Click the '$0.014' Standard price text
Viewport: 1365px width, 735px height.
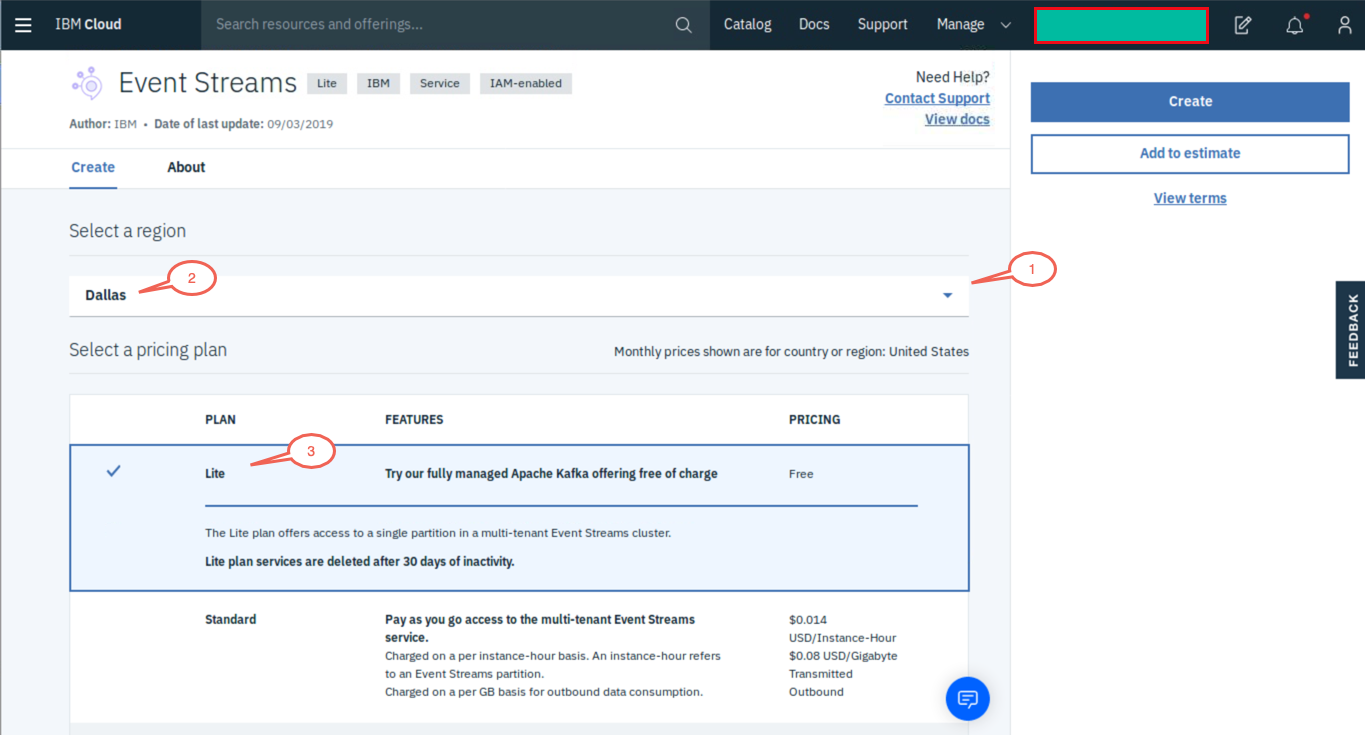click(x=808, y=620)
